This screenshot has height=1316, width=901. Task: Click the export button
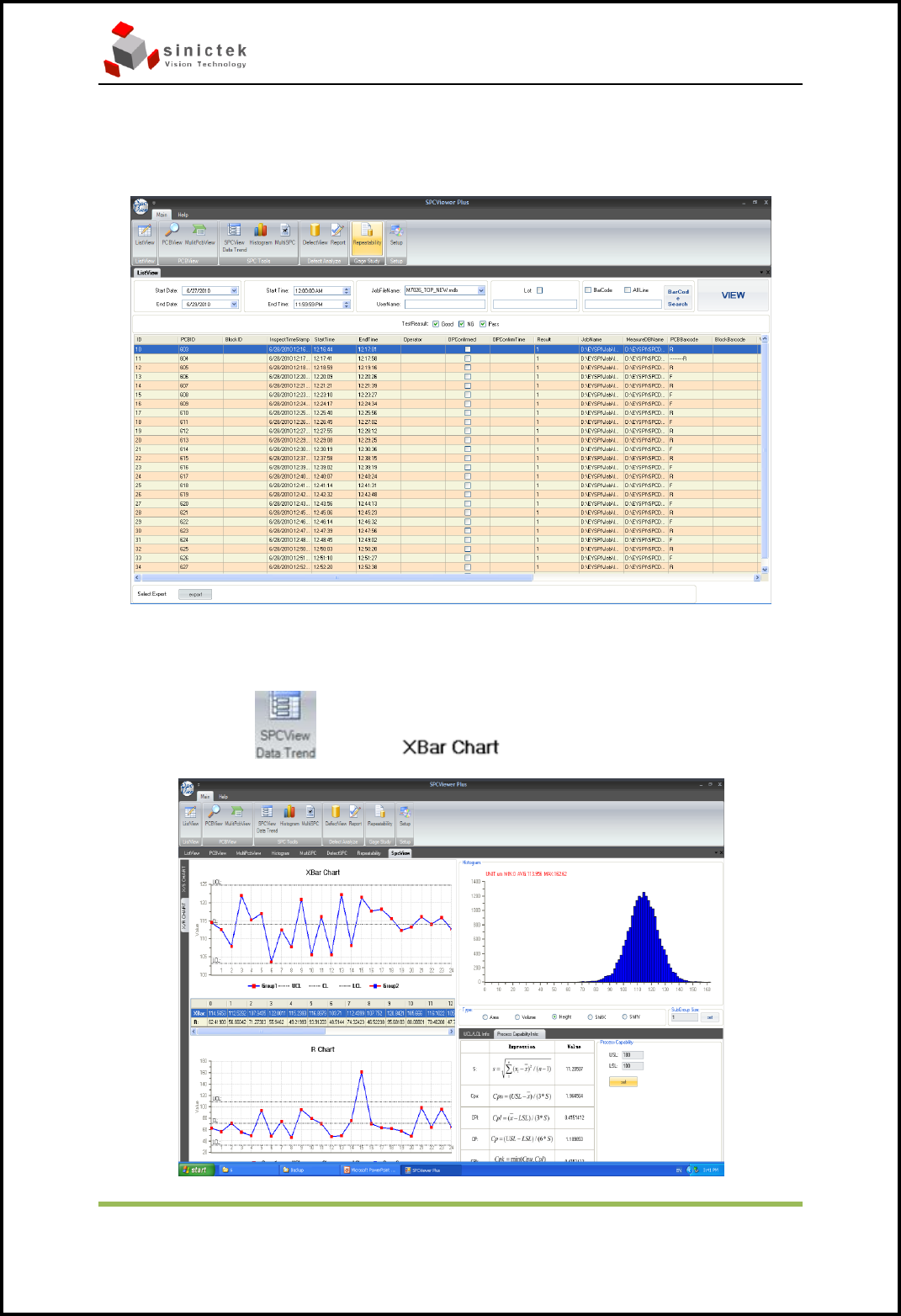click(195, 594)
